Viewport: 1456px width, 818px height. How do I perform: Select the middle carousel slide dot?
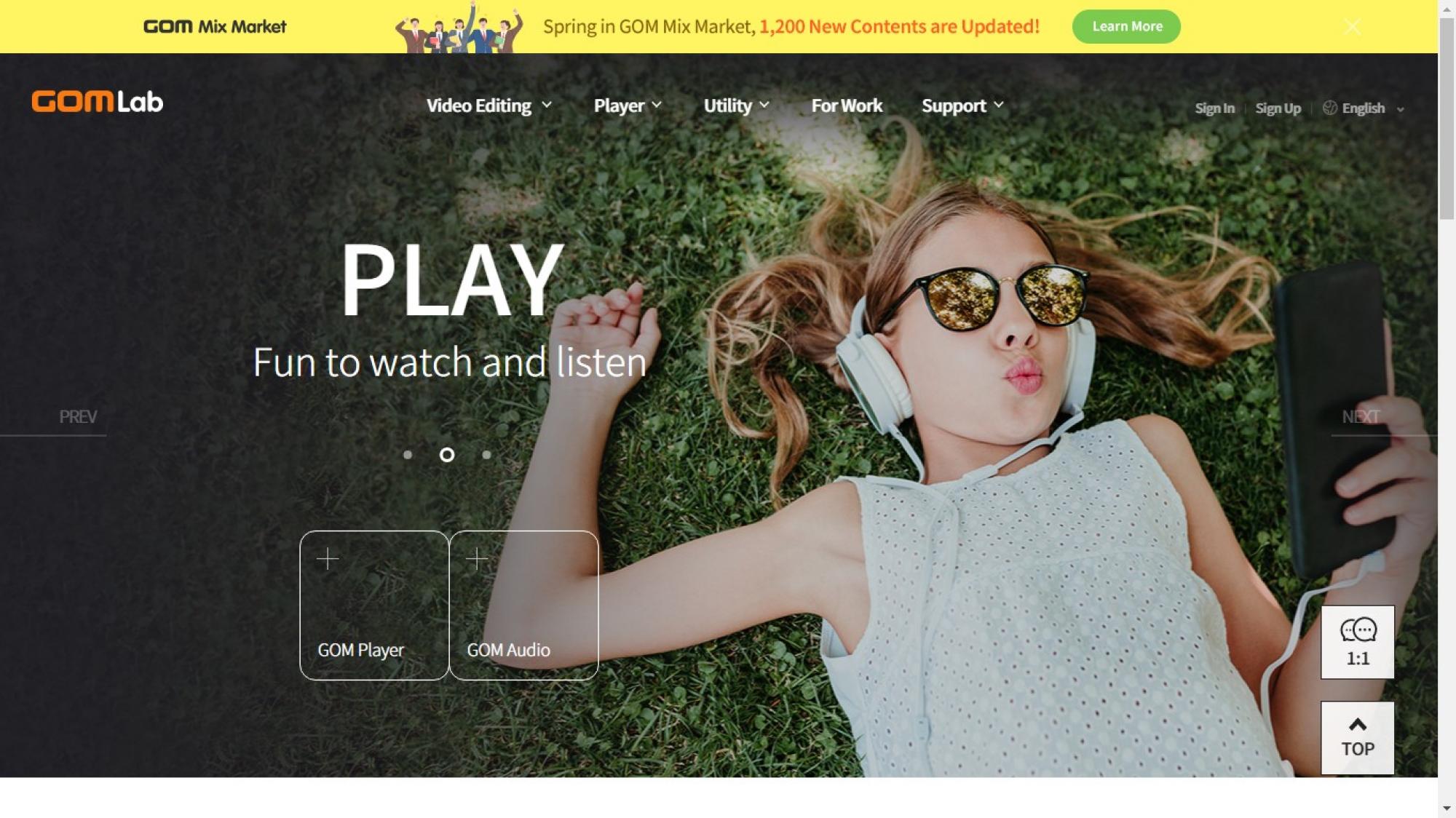447,455
